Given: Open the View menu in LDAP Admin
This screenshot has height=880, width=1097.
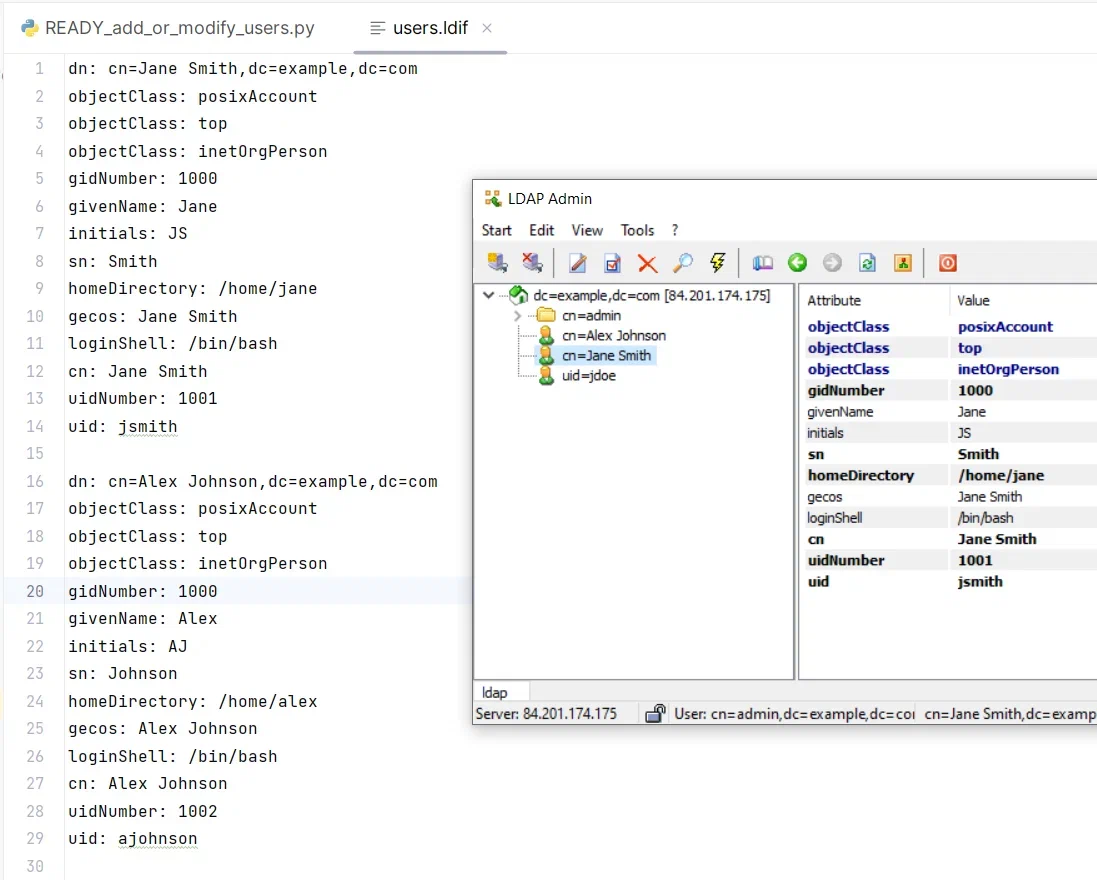Looking at the screenshot, I should tap(587, 230).
